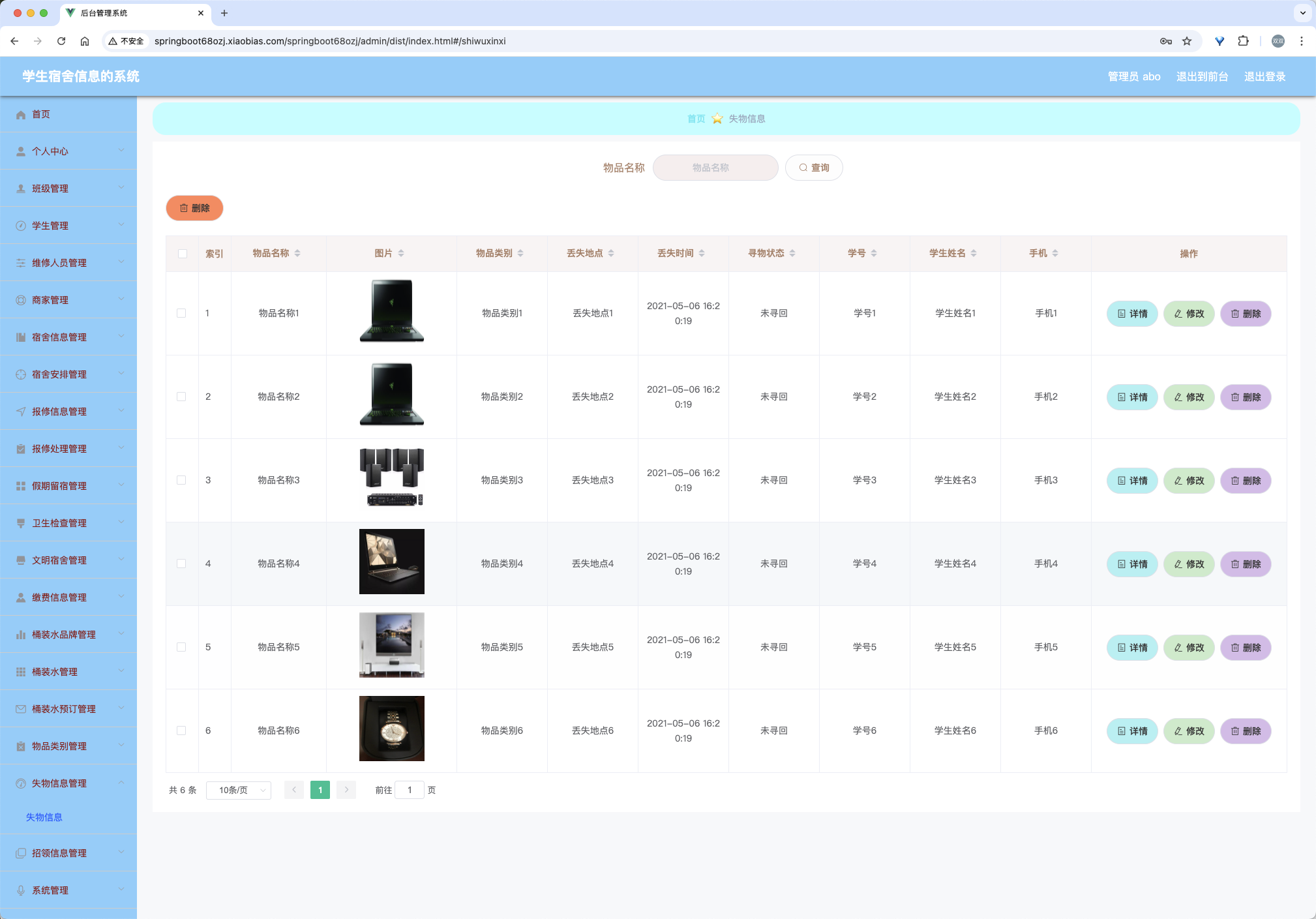Click page number 1 in pagination
This screenshot has height=919, width=1316.
320,790
